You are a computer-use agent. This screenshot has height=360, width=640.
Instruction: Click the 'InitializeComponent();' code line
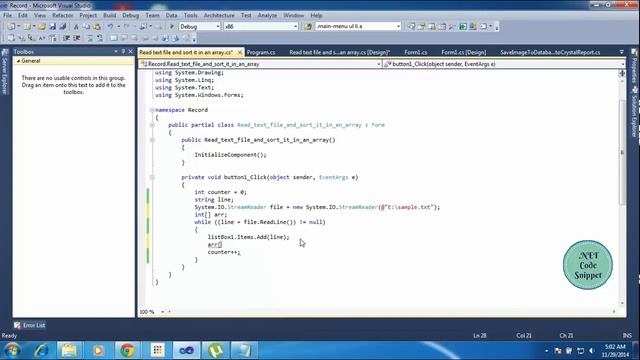(x=230, y=155)
